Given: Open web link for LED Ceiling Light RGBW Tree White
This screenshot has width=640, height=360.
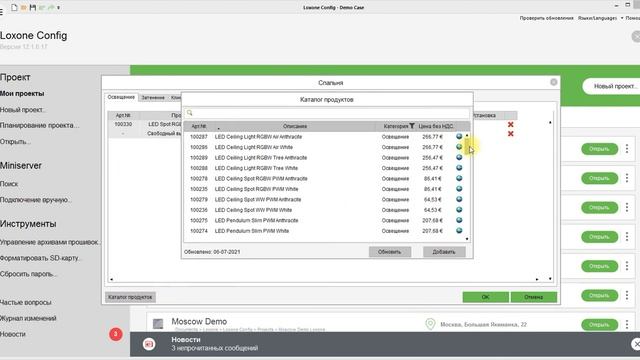Looking at the screenshot, I should (459, 168).
